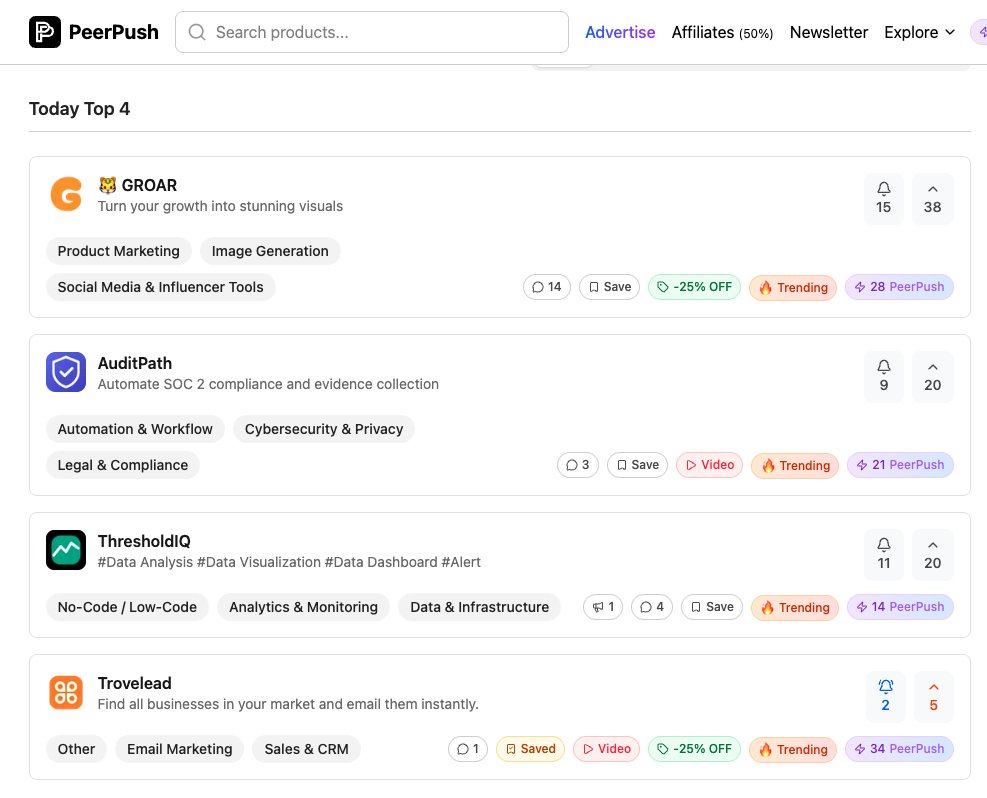The height and width of the screenshot is (798, 987).
Task: Filter by Automation & Workflow tag
Action: (135, 429)
